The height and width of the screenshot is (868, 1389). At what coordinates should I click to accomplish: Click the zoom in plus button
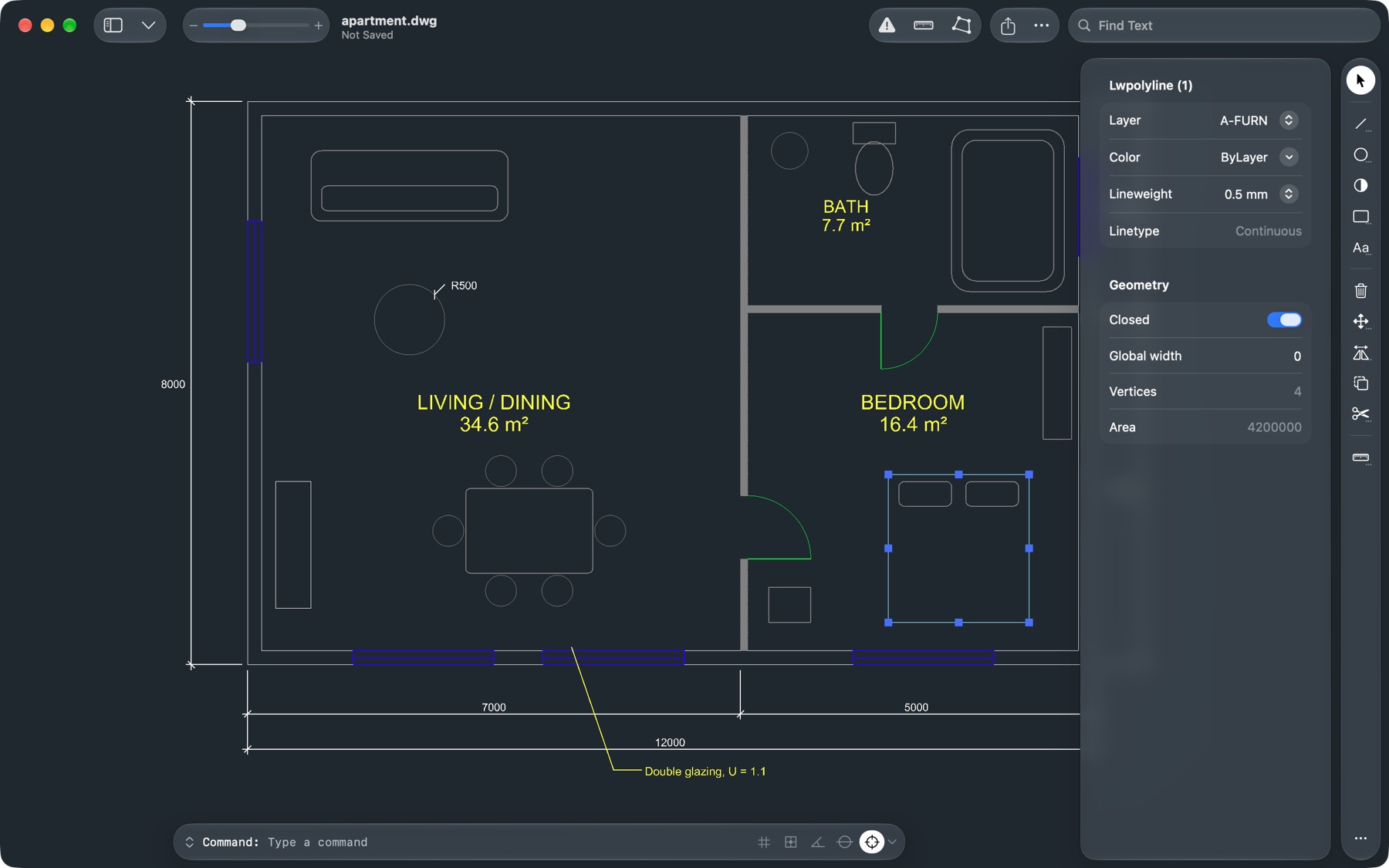point(319,25)
